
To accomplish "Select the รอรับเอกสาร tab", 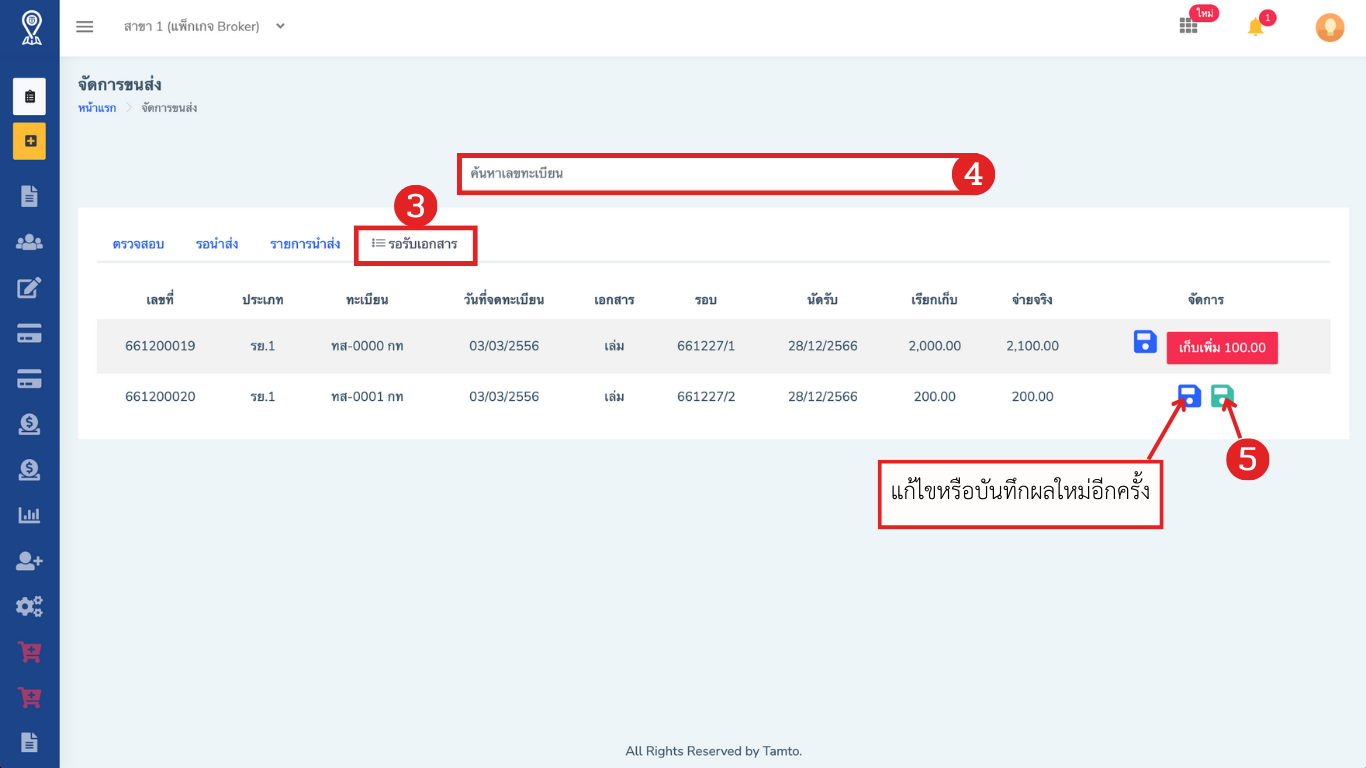I will coord(415,244).
